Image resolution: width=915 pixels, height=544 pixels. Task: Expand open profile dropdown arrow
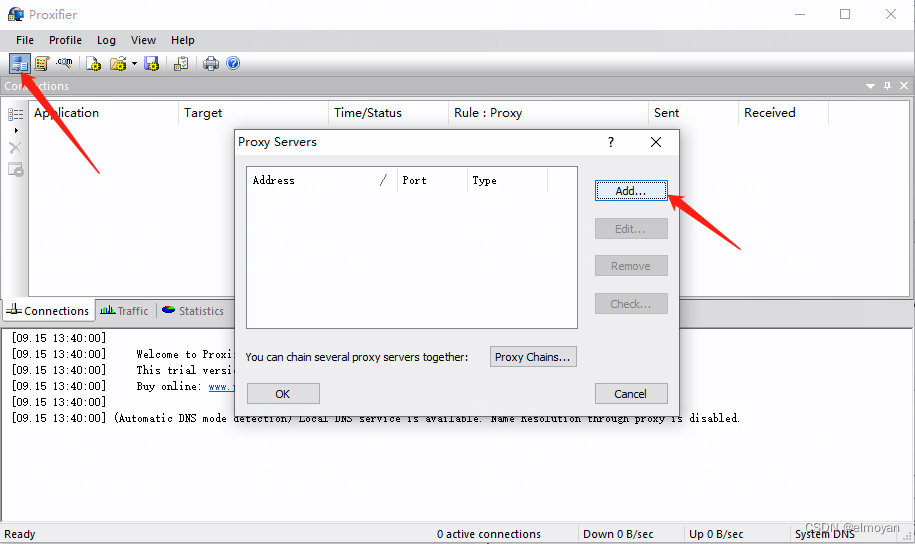click(x=134, y=63)
